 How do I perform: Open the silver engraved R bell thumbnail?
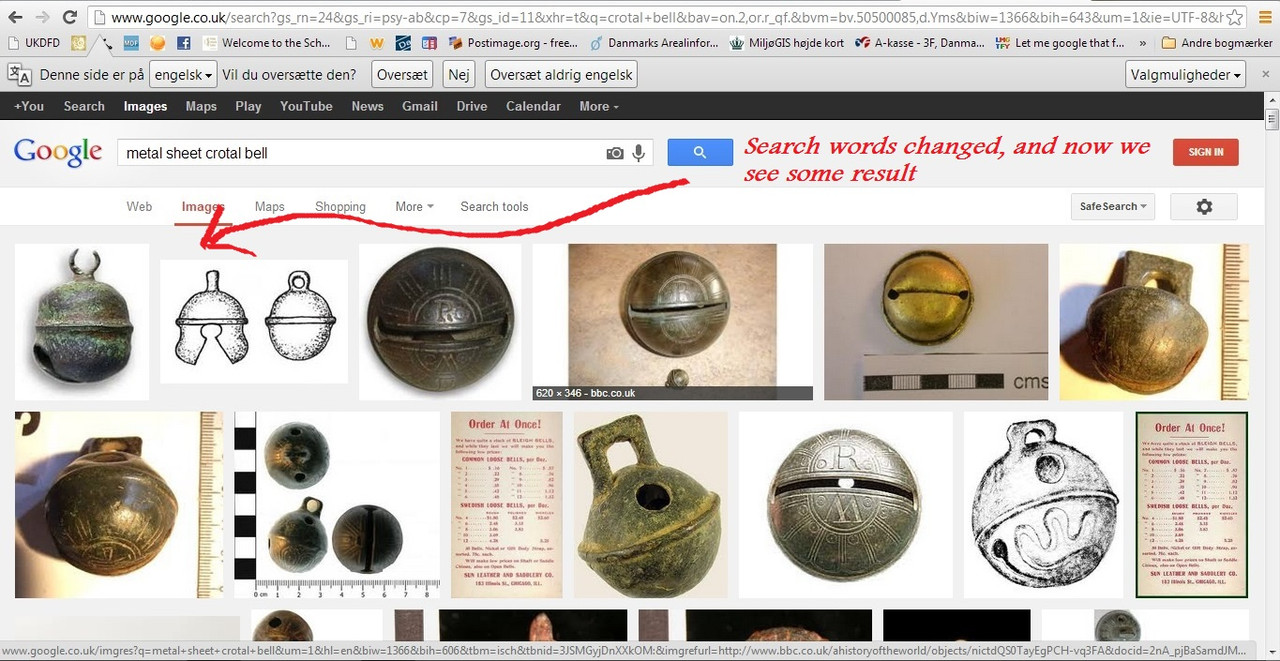pos(845,505)
